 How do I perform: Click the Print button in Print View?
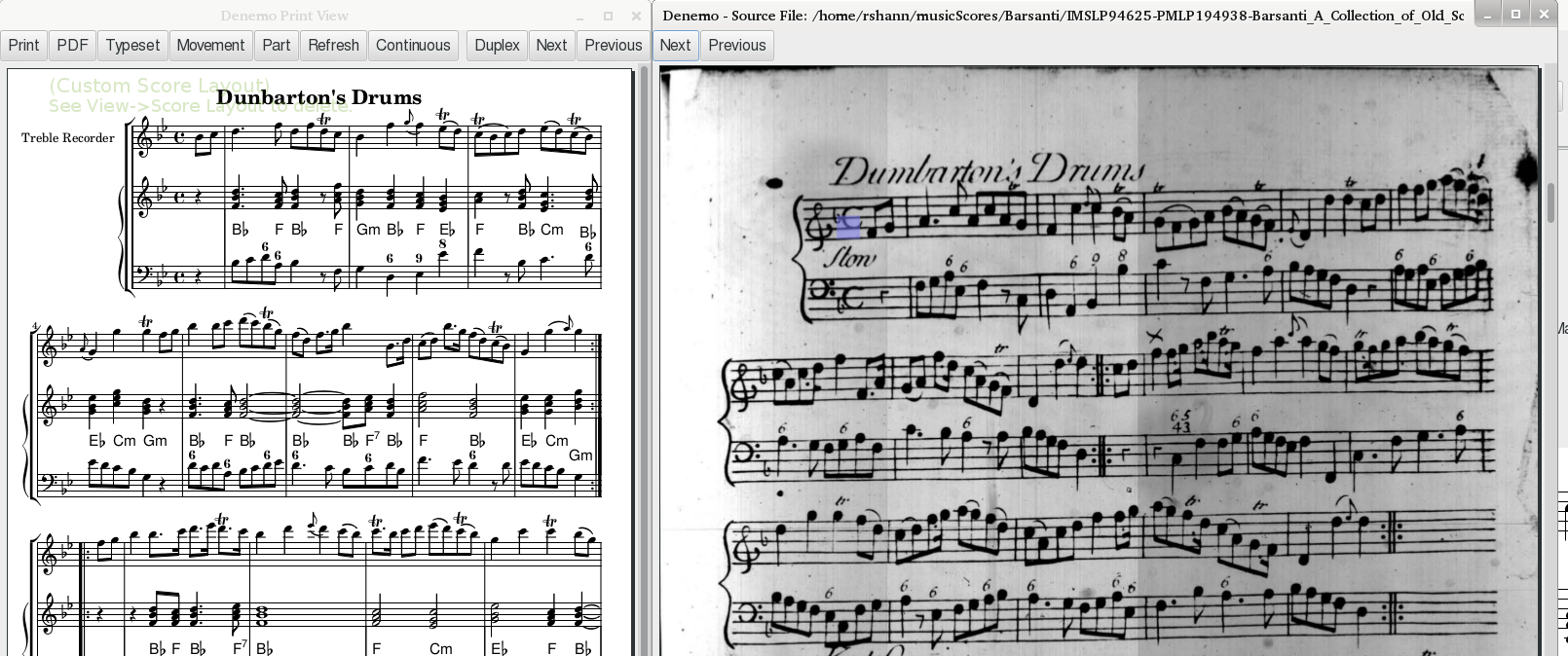click(23, 46)
